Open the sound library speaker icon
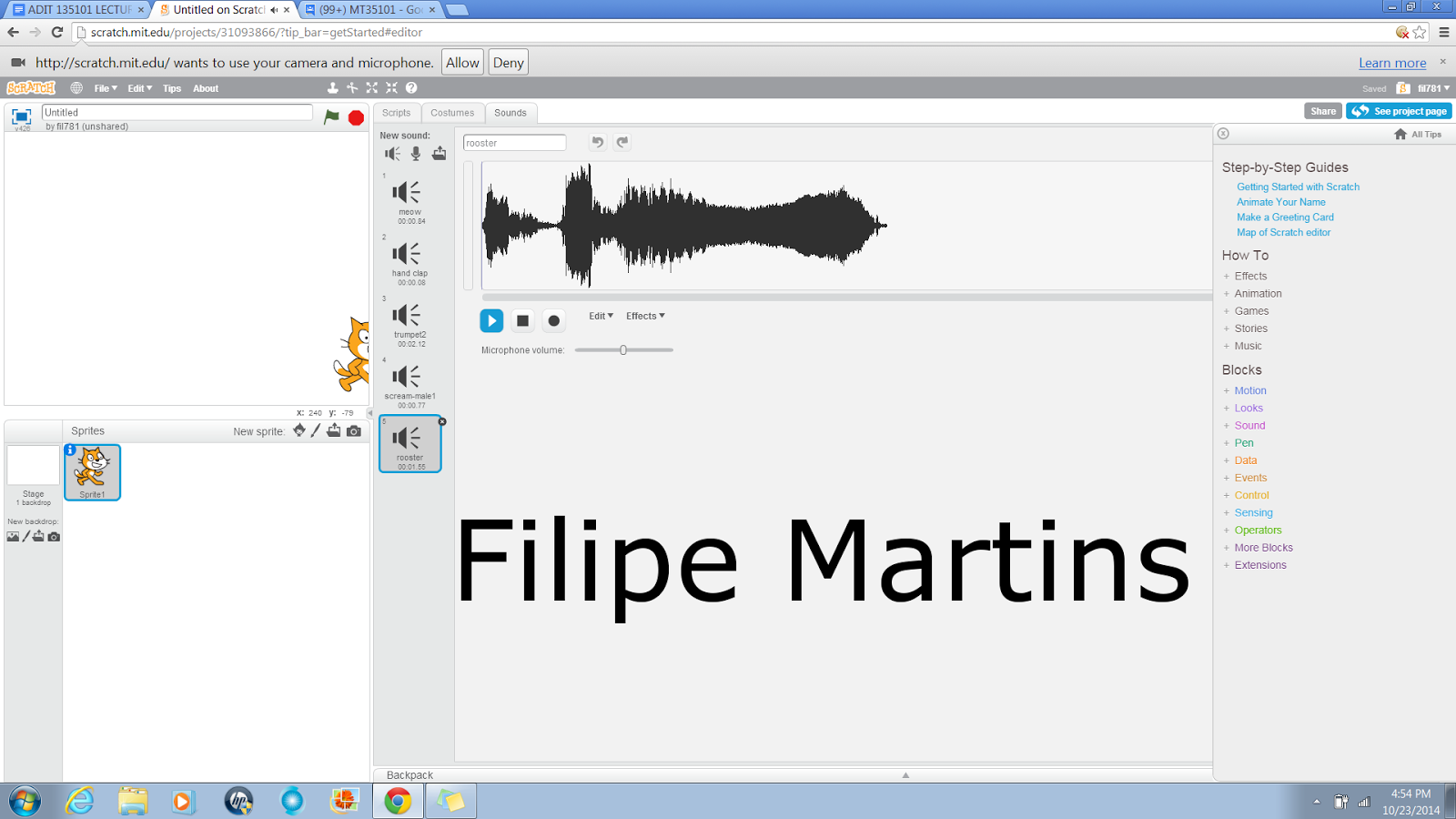Viewport: 1456px width, 819px height. point(392,153)
